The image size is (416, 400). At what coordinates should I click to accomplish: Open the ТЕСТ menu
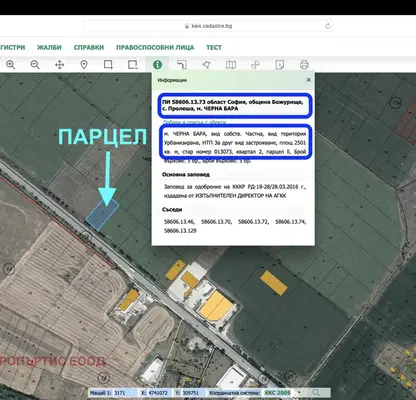point(214,47)
